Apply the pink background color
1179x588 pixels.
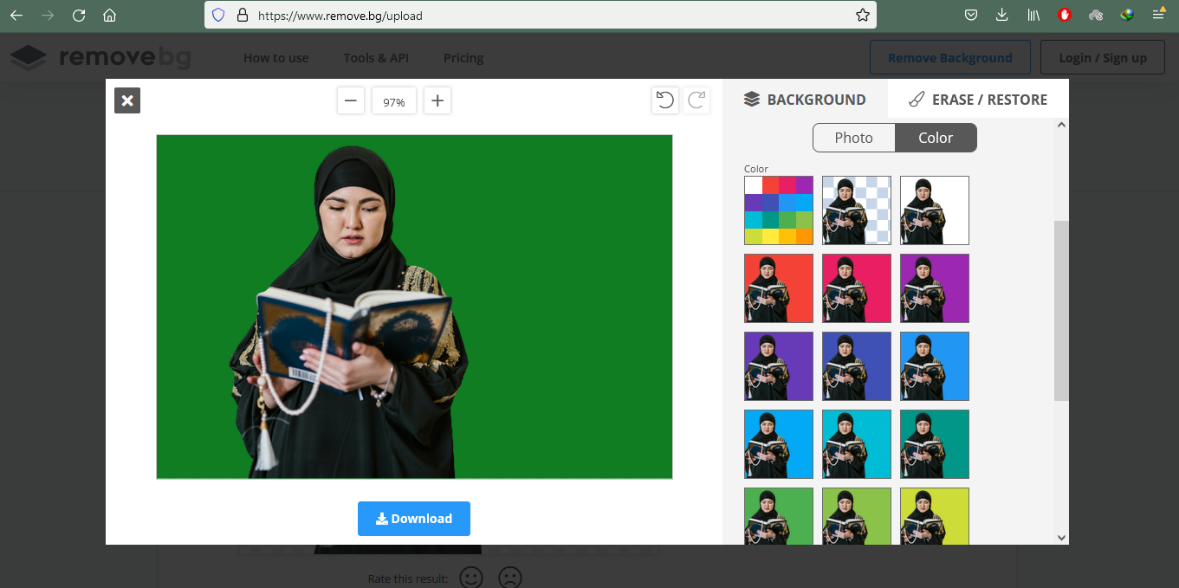856,288
